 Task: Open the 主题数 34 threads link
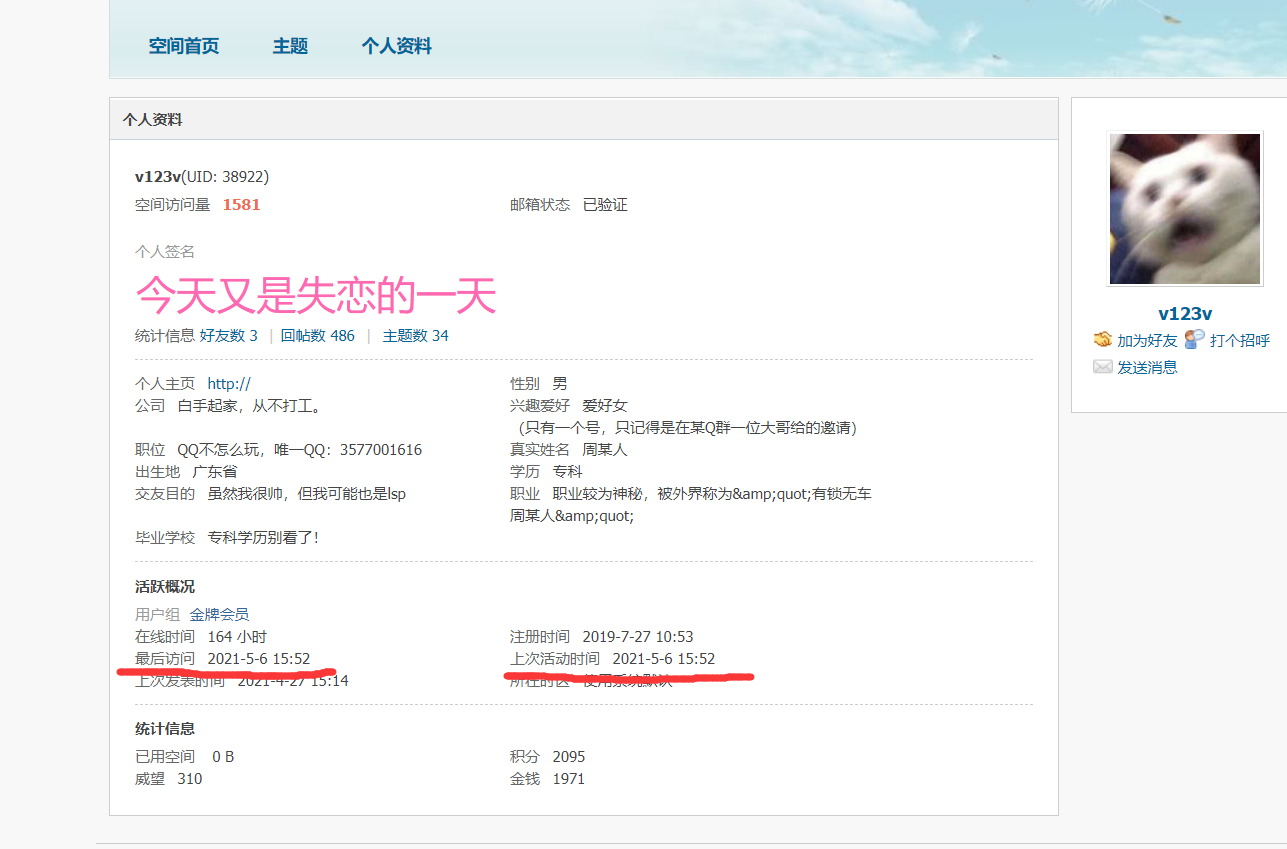416,336
